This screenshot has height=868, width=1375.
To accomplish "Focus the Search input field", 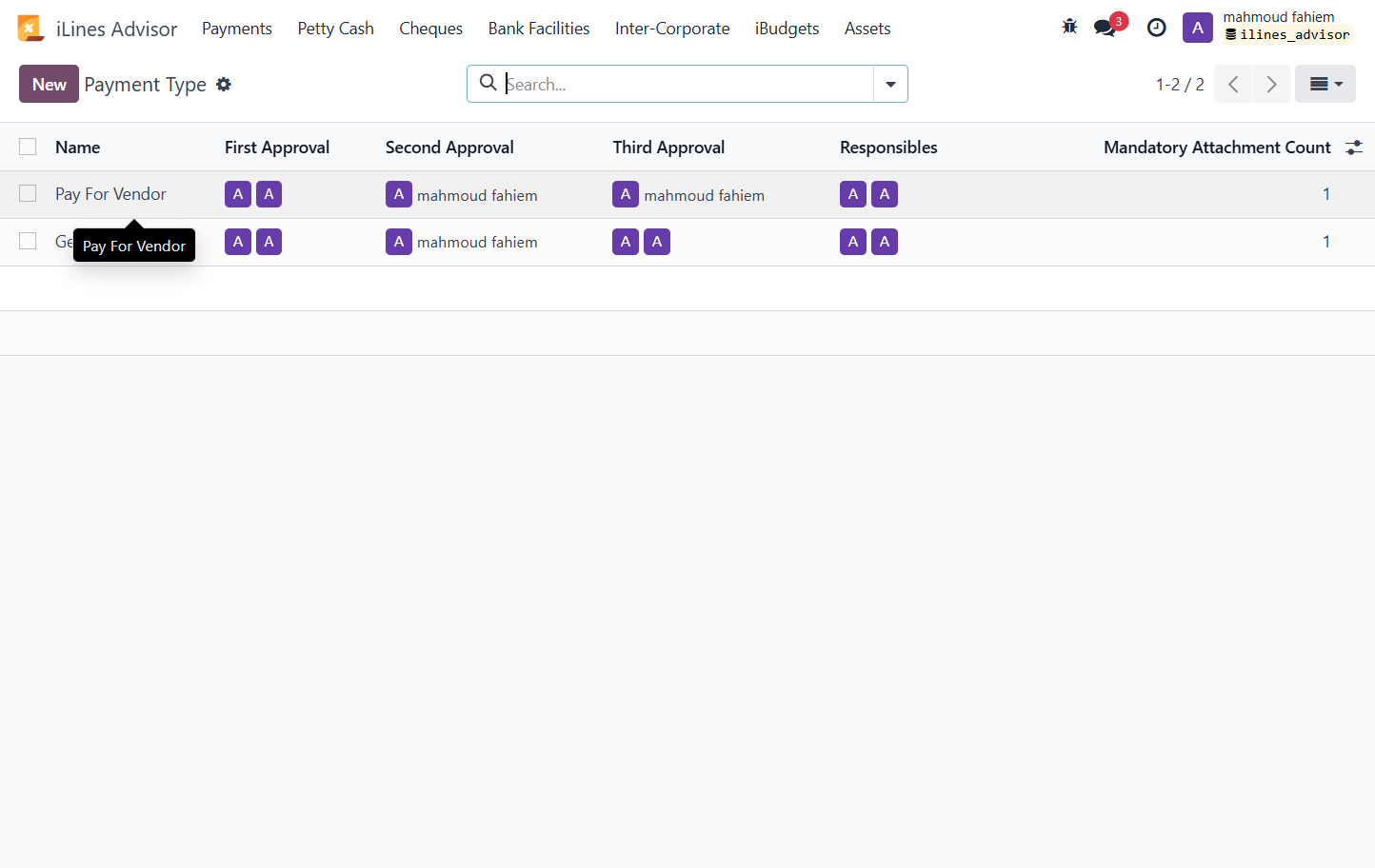I will click(687, 84).
